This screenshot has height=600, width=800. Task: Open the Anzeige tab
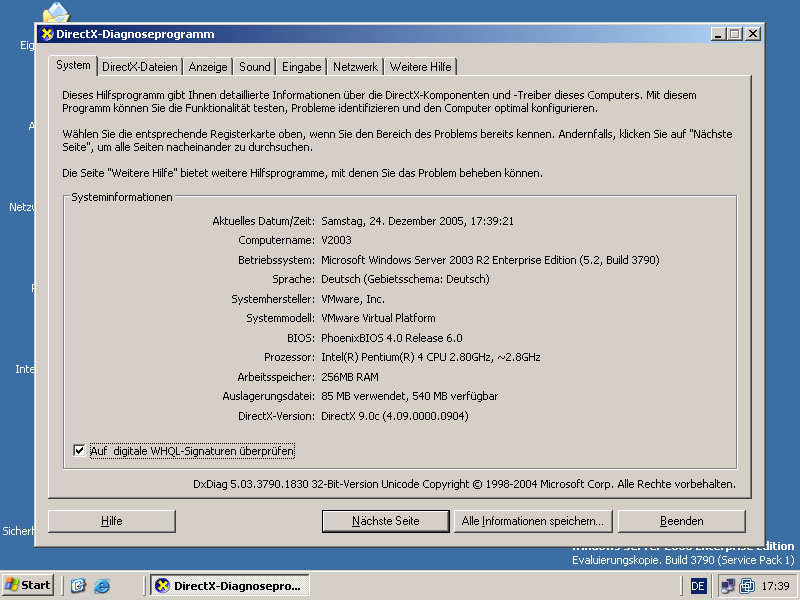coord(208,67)
